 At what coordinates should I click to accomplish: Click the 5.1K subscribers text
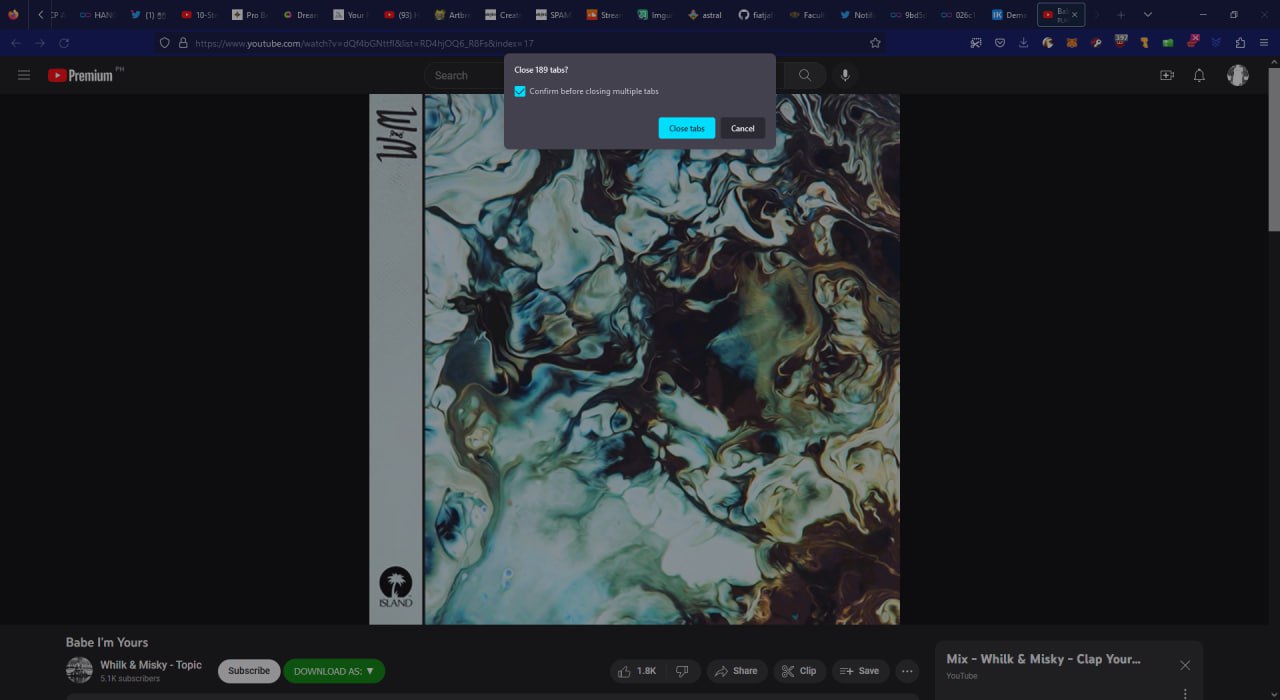[130, 679]
